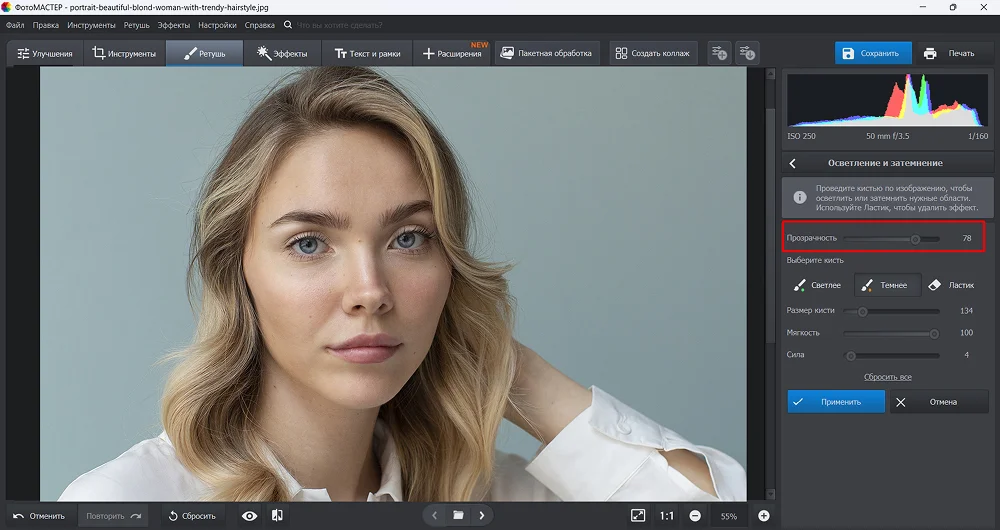Select the Темнее brush

point(887,285)
